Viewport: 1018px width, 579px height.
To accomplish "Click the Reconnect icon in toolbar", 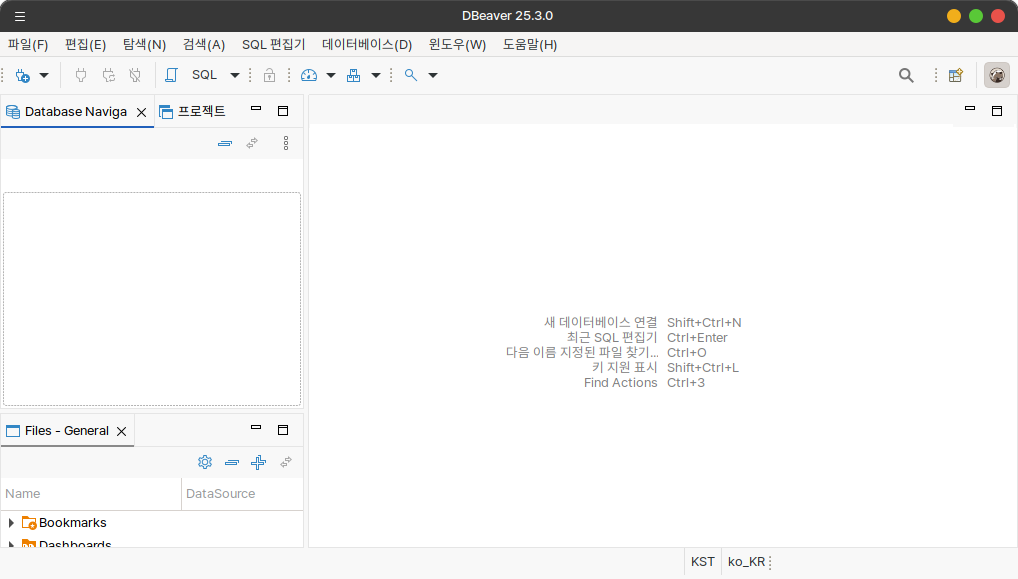I will tap(108, 75).
